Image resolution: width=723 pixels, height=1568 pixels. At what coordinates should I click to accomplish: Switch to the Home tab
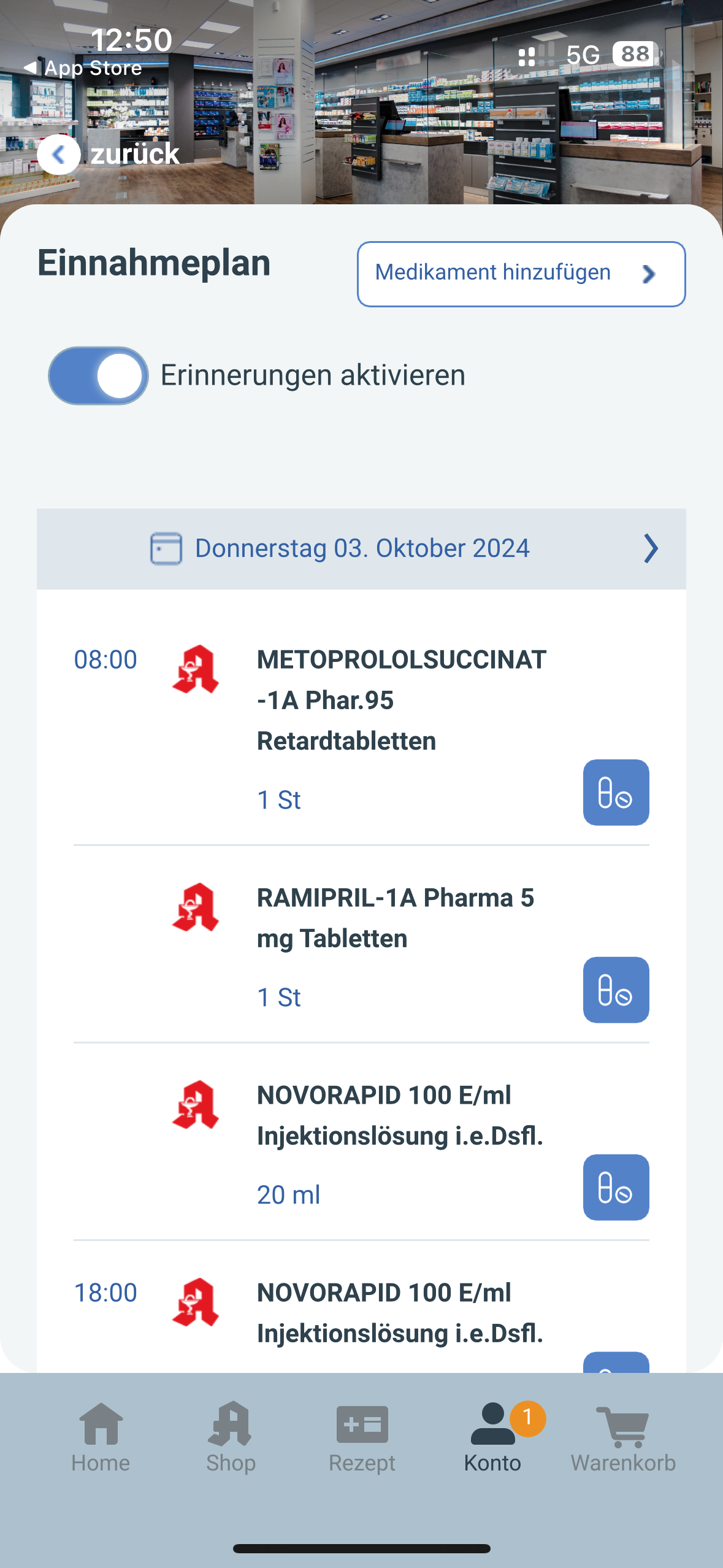click(101, 1437)
